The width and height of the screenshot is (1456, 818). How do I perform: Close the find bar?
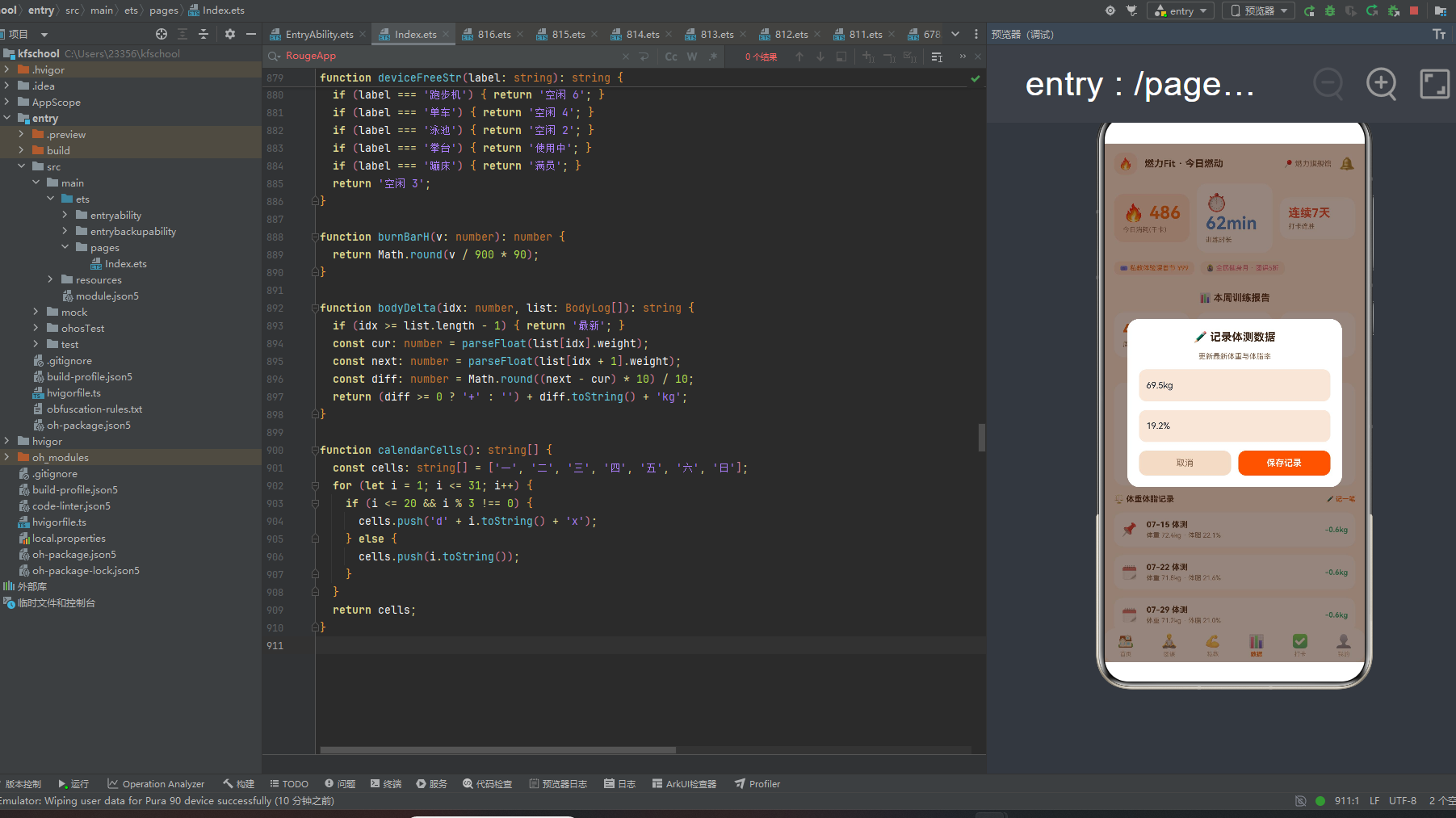pyautogui.click(x=978, y=57)
